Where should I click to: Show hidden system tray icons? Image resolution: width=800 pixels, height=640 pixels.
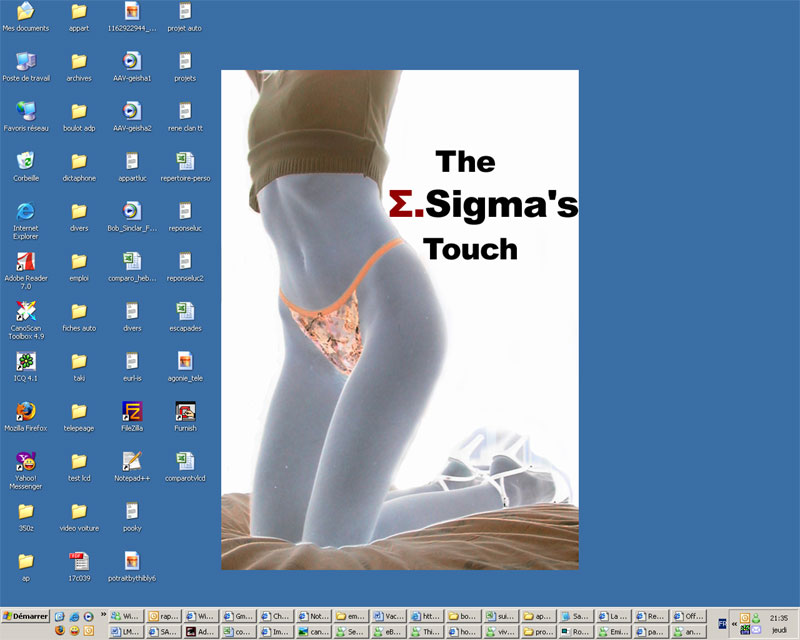pos(733,624)
